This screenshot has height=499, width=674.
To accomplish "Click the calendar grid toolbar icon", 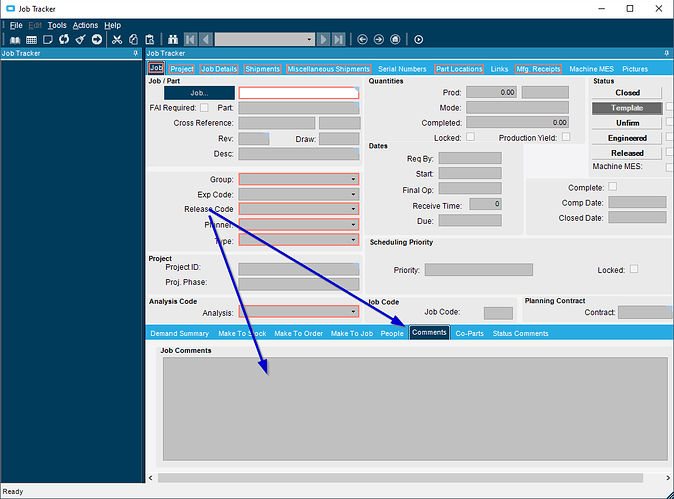I will click(31, 40).
